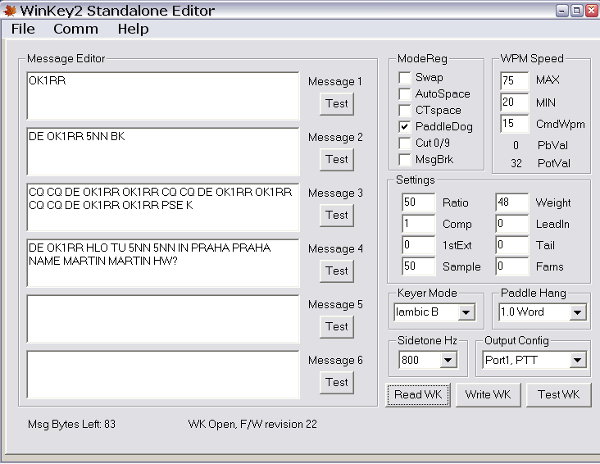The image size is (600, 464).
Task: Click the Message 2 text box with 5NN BK
Action: [x=163, y=151]
